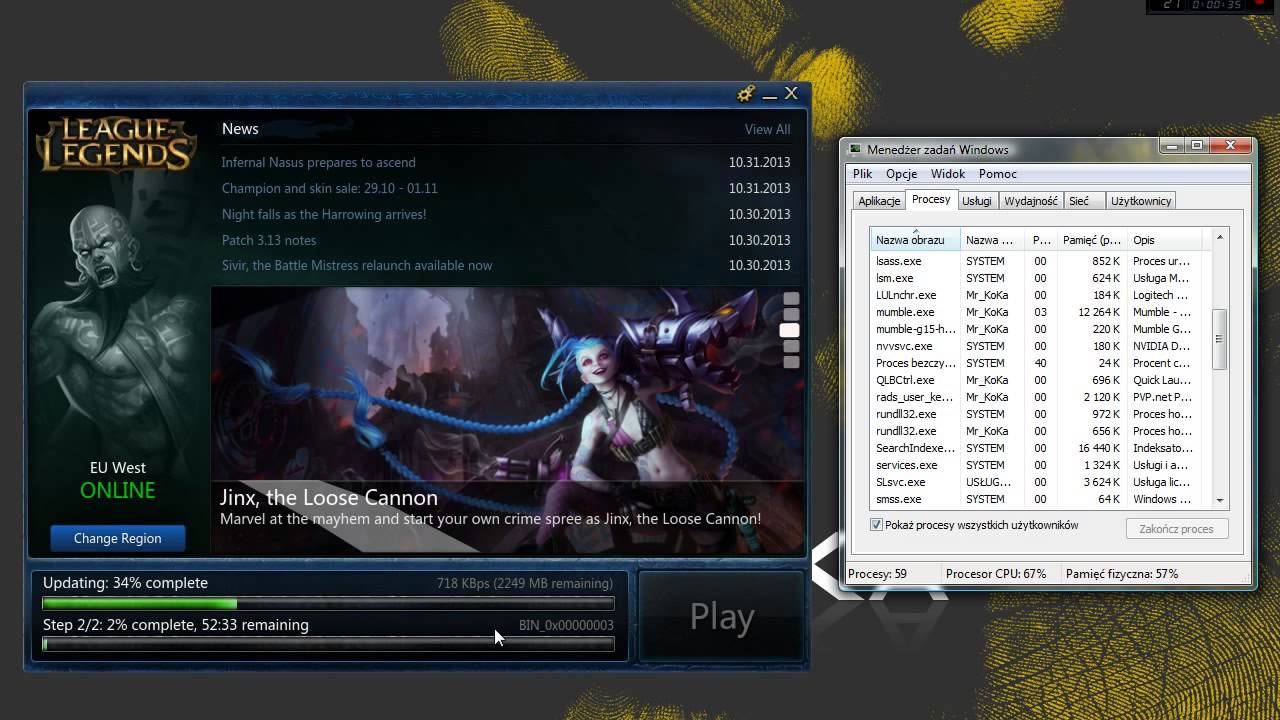The image size is (1280, 720).
Task: Select fourth banner slide indicator
Action: pyautogui.click(x=791, y=346)
